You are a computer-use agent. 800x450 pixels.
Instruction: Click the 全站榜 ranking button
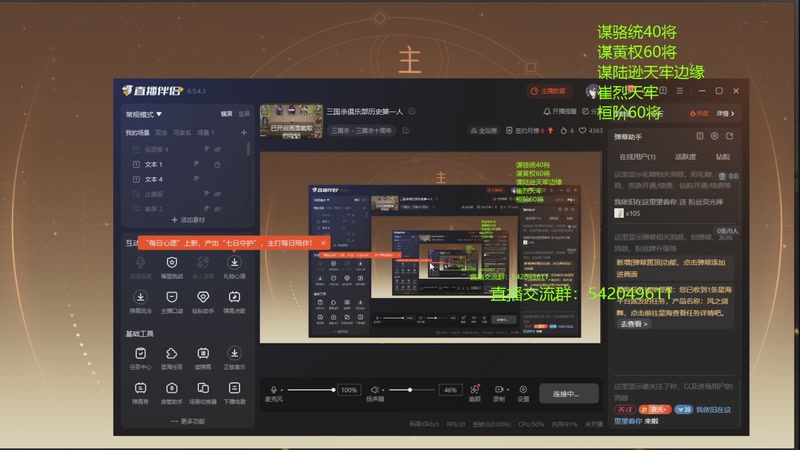484,131
